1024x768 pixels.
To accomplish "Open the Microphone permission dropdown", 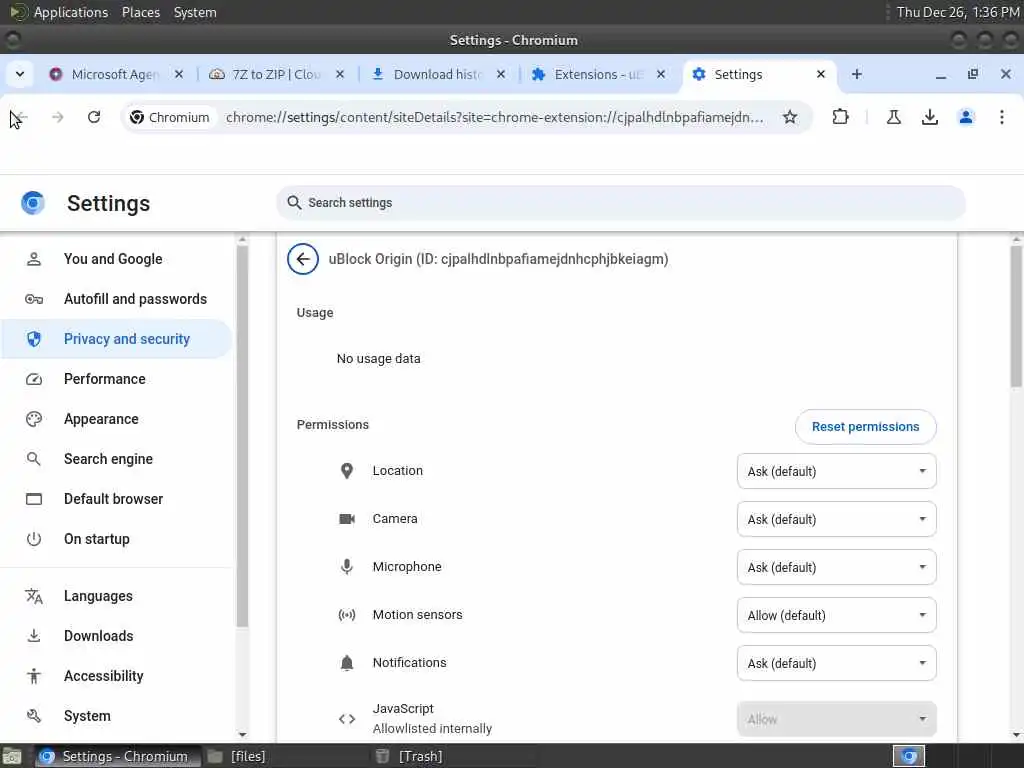I will tap(837, 568).
